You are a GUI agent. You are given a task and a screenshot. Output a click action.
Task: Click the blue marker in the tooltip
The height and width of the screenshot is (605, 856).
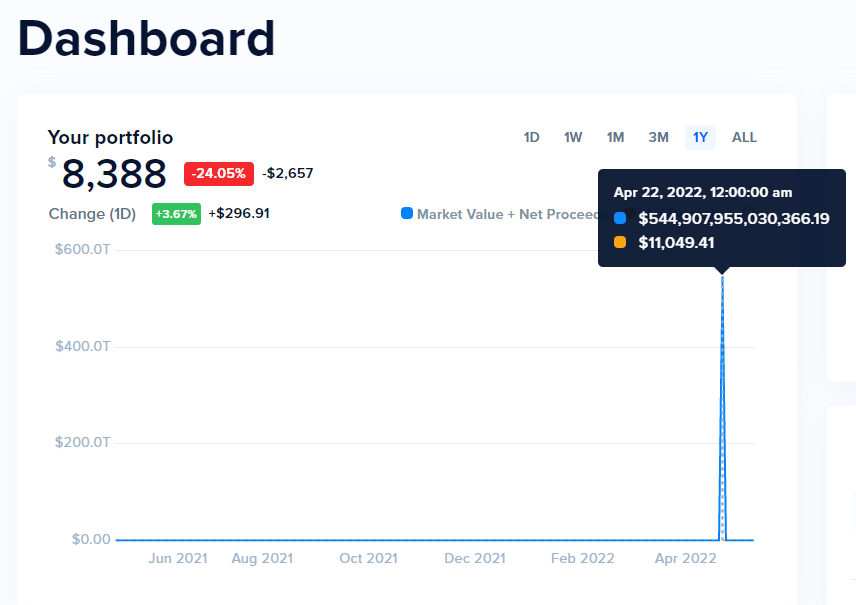click(x=620, y=218)
